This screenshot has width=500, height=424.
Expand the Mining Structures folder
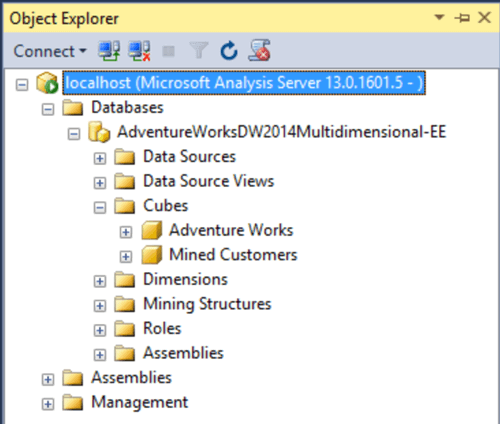point(100,306)
